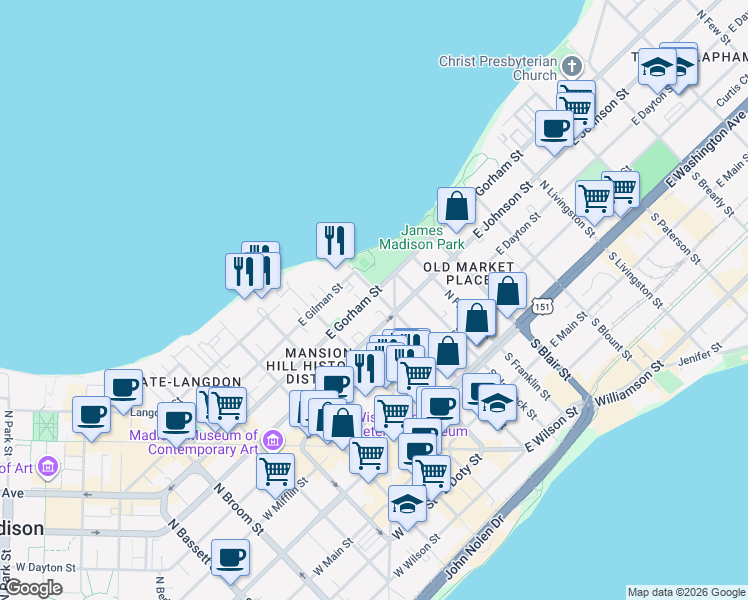
Task: Select the front restaurant marker of the lakeshore pair
Action: (x=245, y=272)
